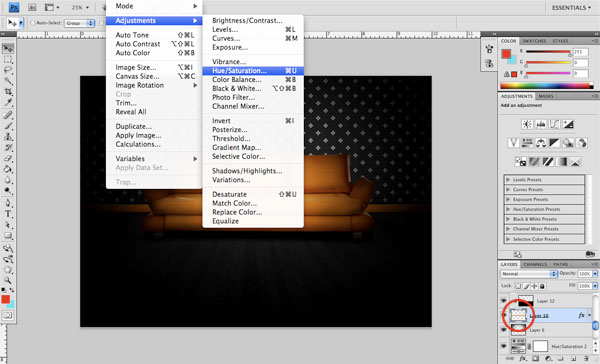Viewport: 600px width, 364px height.
Task: Open layer style fx button at bottom
Action: pyautogui.click(x=522, y=359)
